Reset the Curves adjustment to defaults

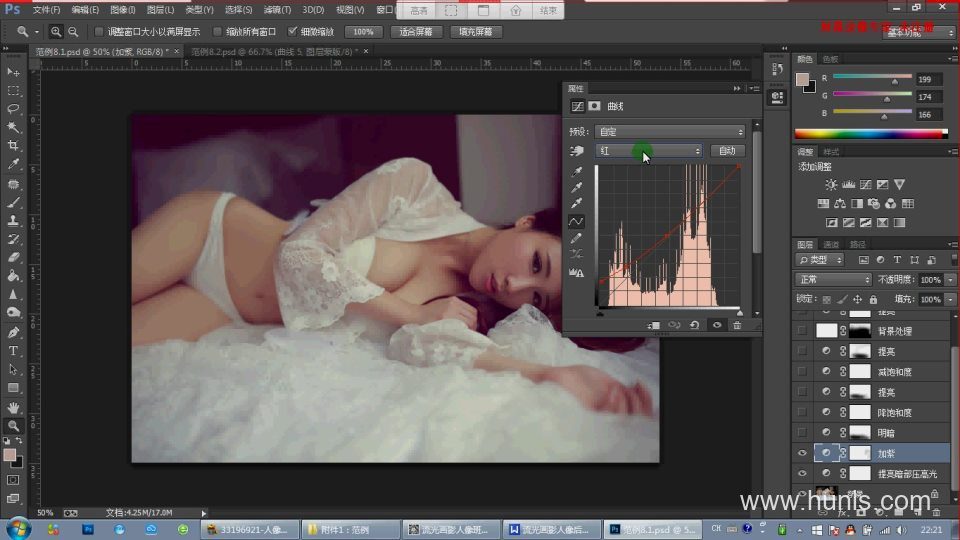(x=694, y=325)
